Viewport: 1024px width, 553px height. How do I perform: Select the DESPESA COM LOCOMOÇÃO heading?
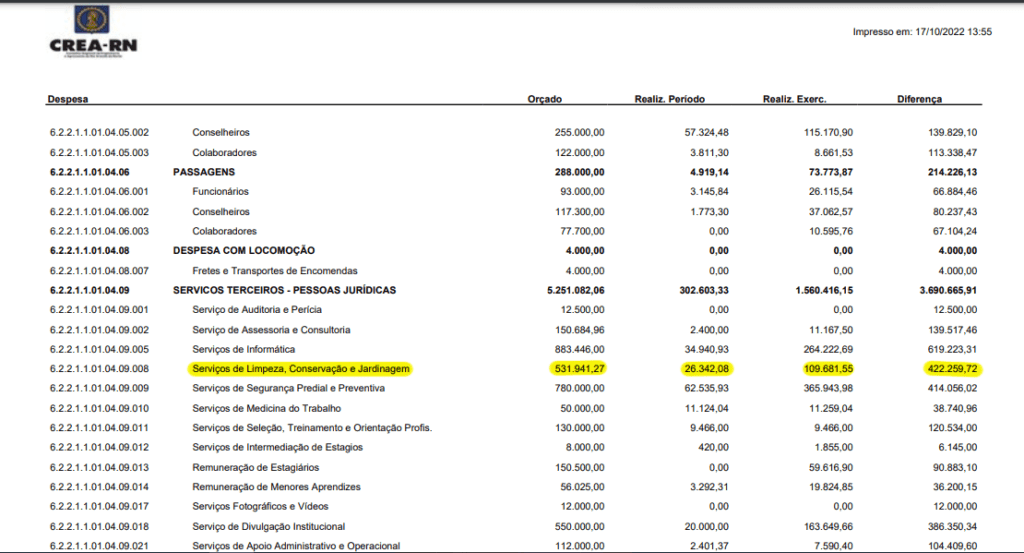click(244, 250)
